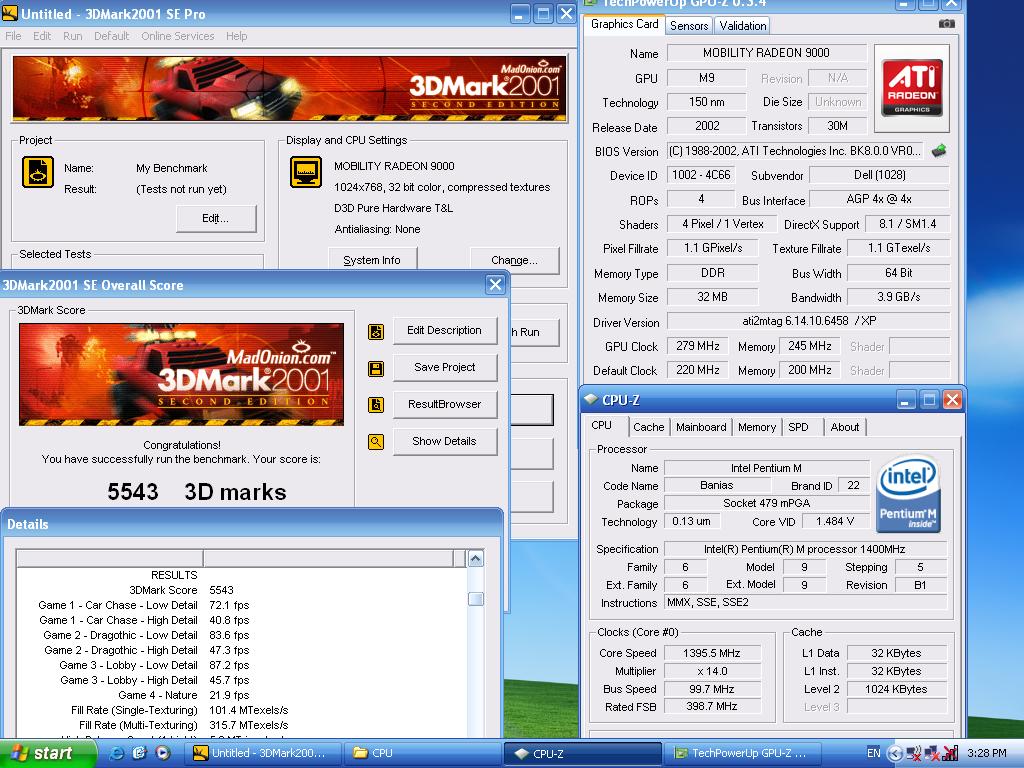
Task: Click the camera screenshot icon in GPU-Z
Action: pos(946,24)
